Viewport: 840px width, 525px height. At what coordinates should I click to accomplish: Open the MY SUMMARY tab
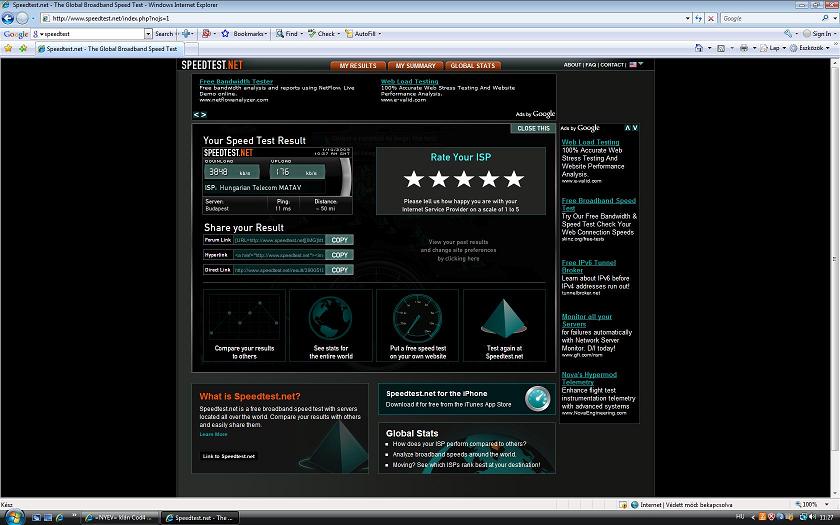tap(415, 65)
